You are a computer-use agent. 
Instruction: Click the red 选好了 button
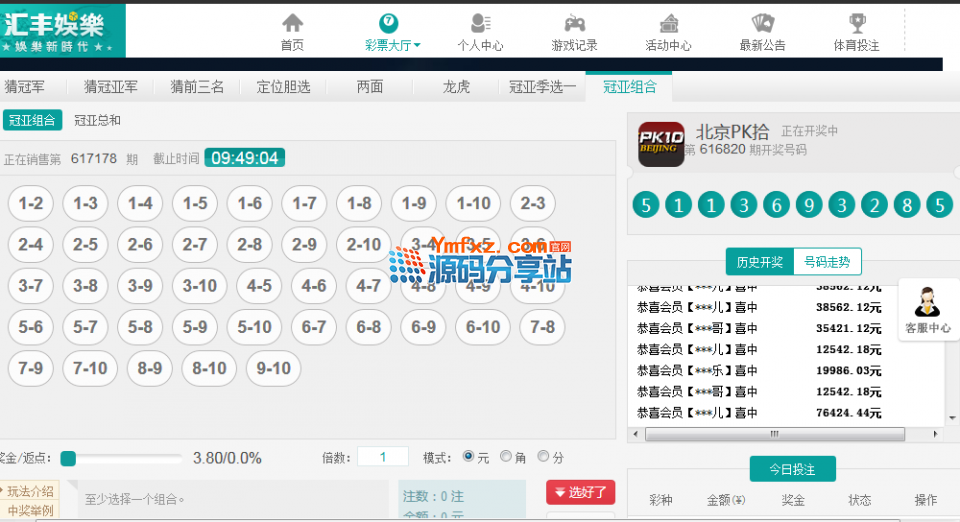click(580, 493)
